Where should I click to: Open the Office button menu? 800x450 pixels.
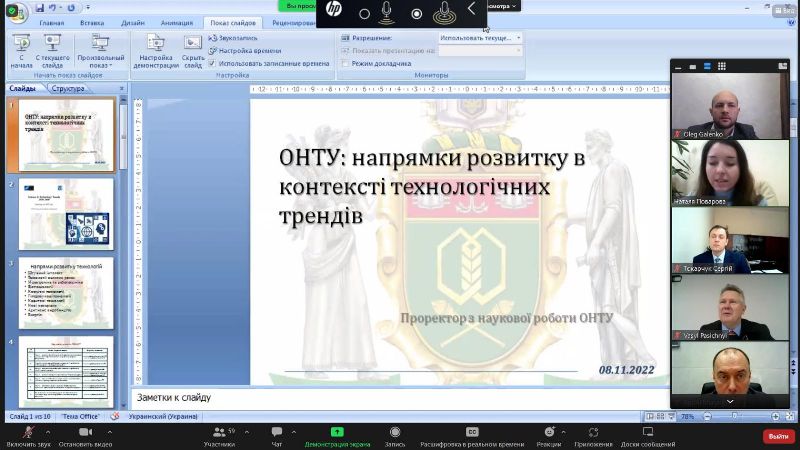pos(16,12)
